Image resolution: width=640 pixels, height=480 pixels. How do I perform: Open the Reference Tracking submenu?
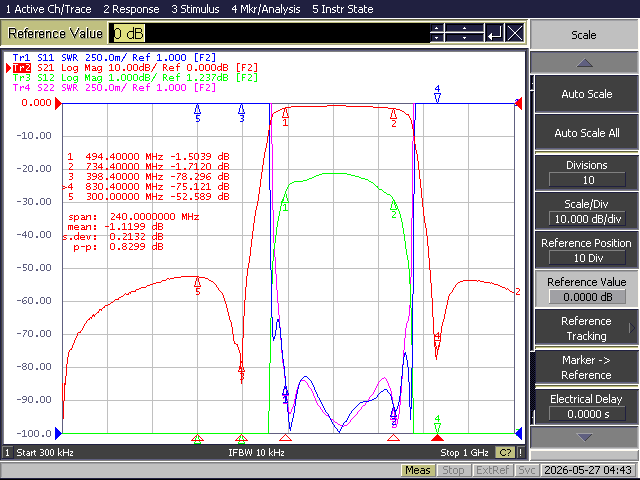tap(587, 328)
